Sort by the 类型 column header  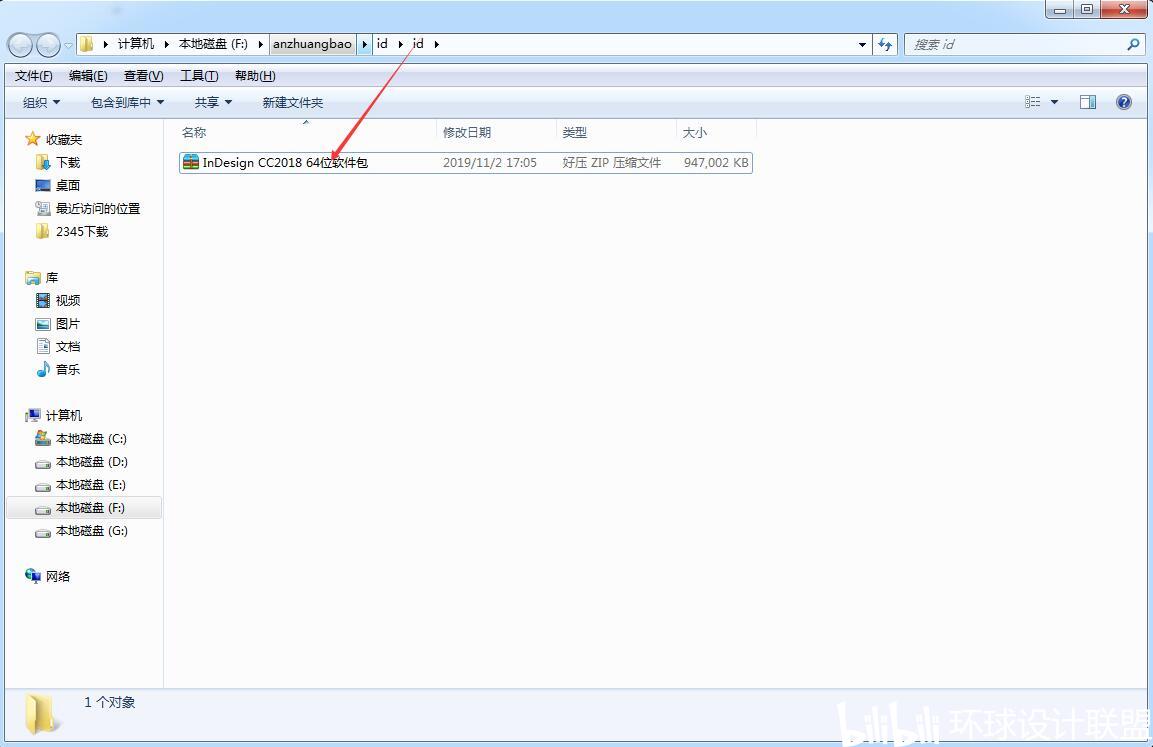[x=575, y=132]
